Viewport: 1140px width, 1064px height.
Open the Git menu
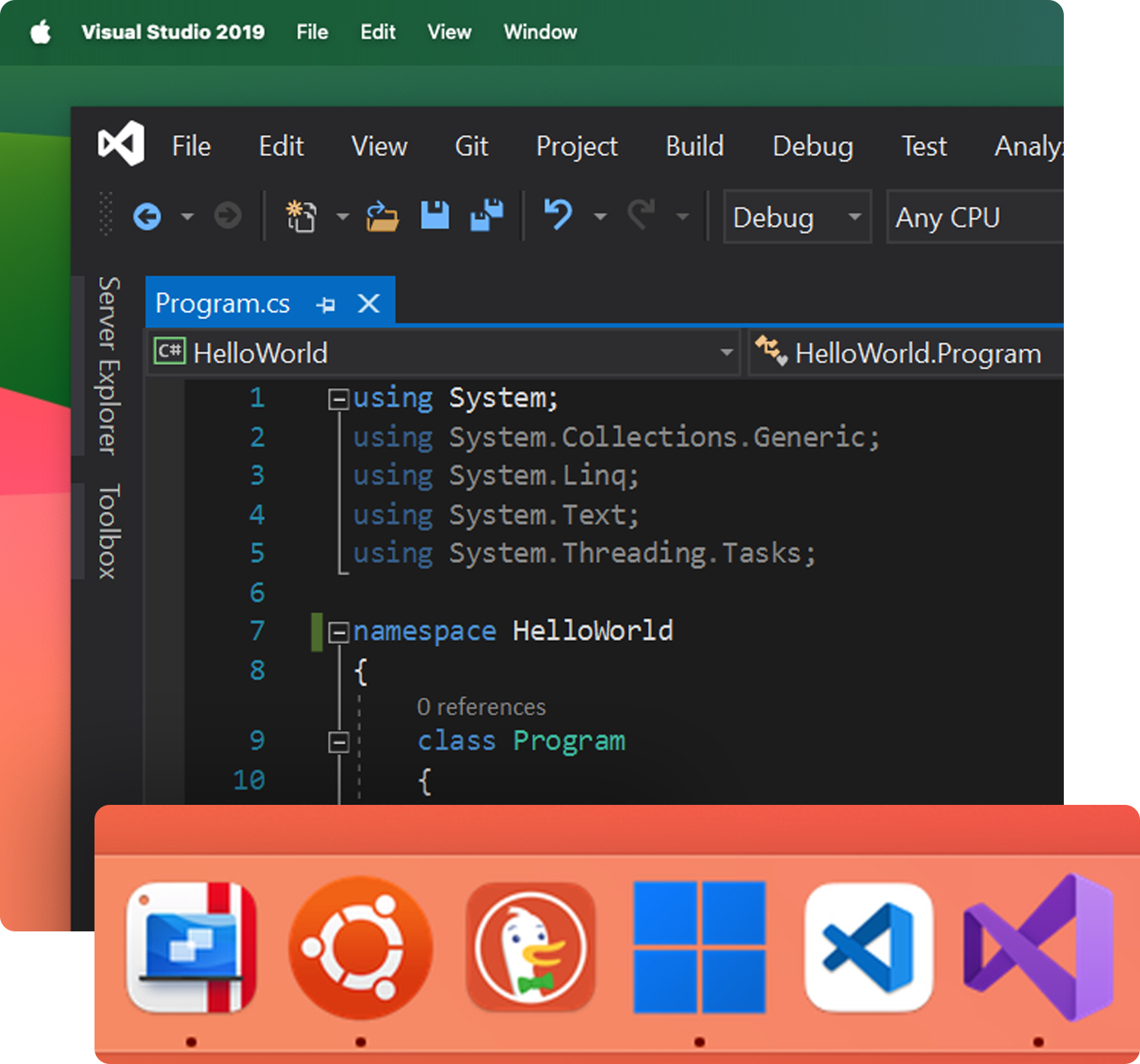[x=471, y=146]
